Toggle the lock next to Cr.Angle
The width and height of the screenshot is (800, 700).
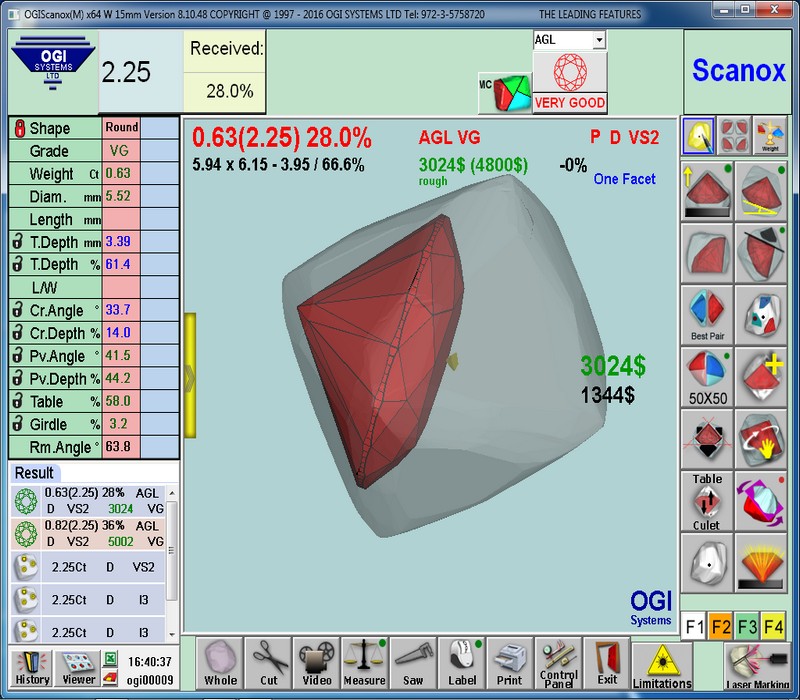click(x=17, y=311)
